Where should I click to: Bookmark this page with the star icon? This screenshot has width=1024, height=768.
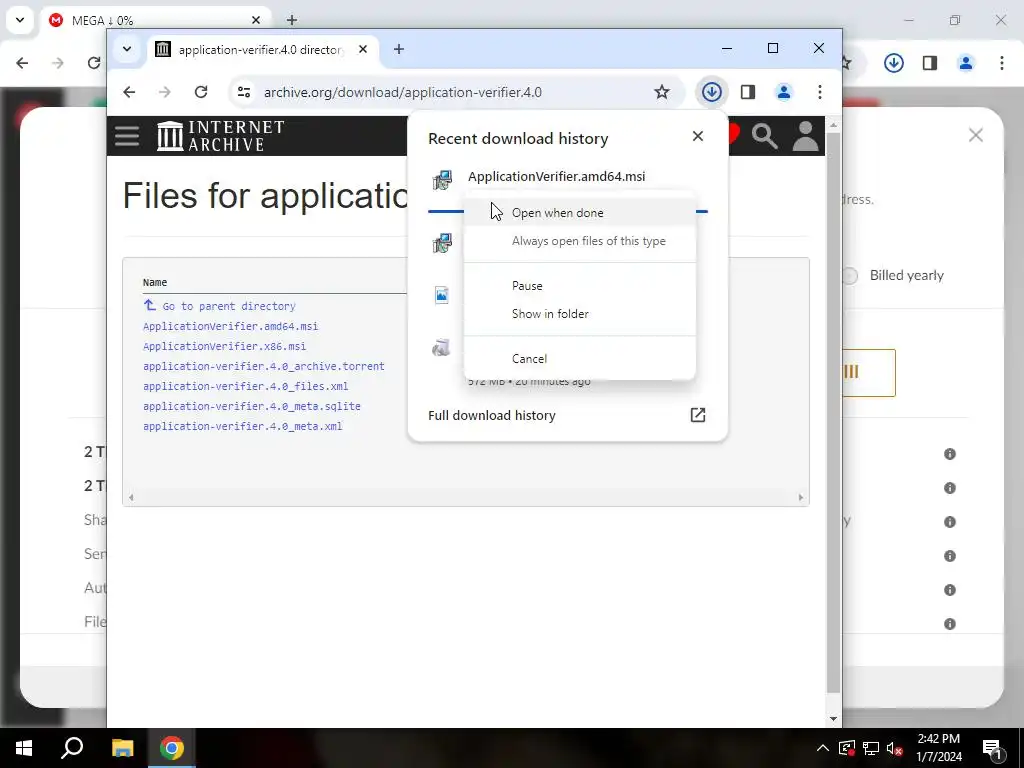662,92
